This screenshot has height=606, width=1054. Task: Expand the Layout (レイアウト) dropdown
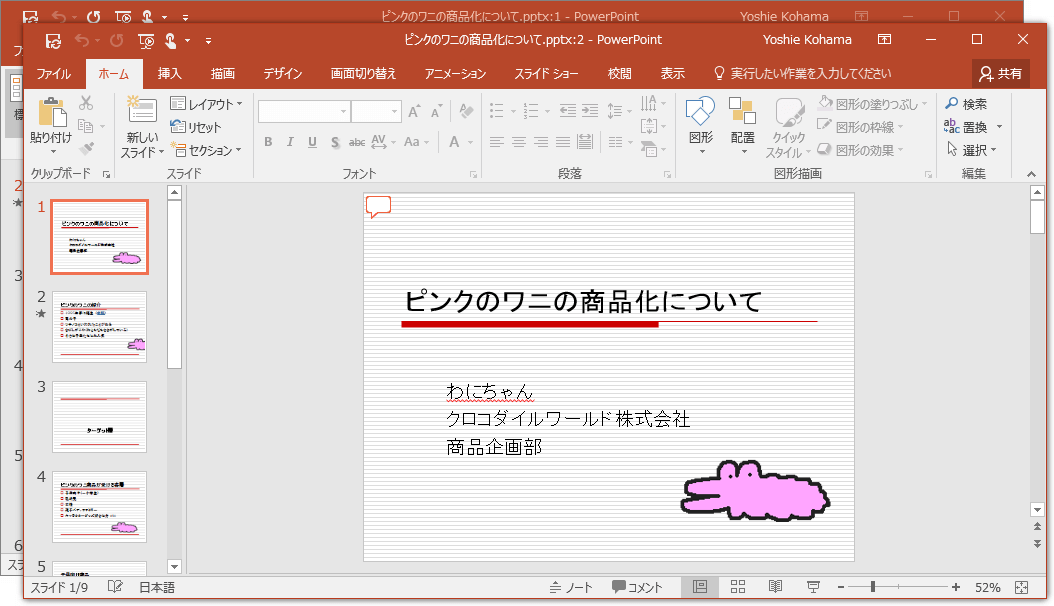206,104
